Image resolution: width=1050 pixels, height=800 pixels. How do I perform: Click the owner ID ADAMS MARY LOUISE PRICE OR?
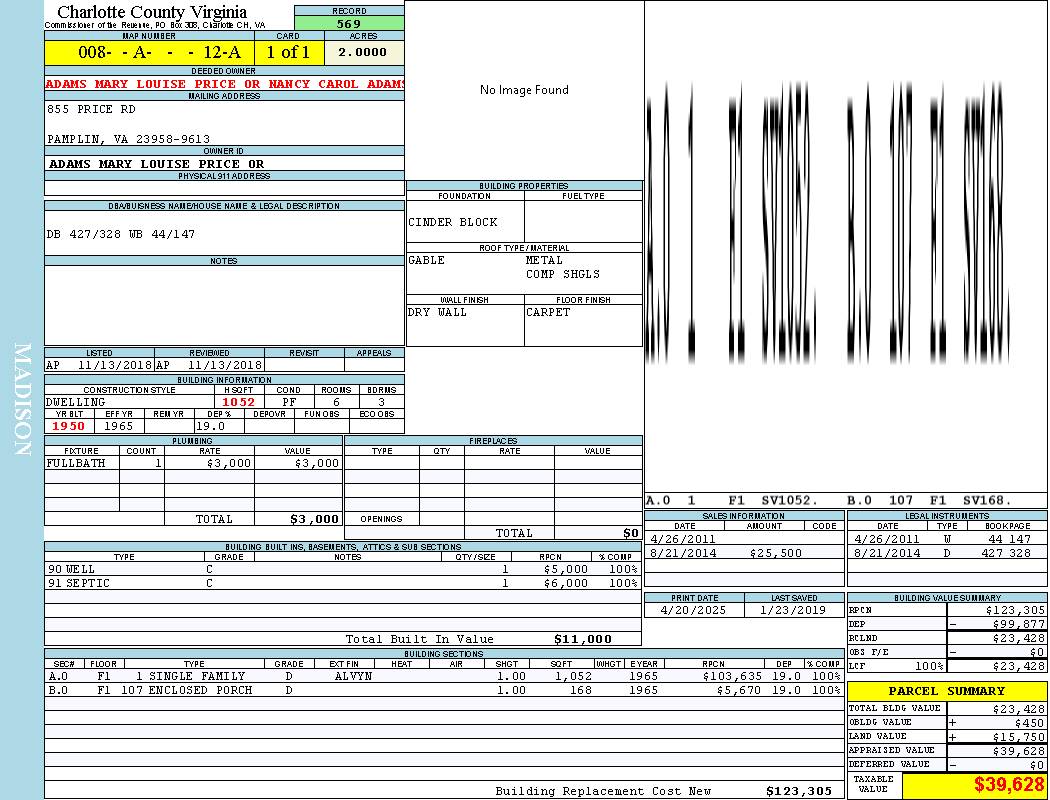[x=156, y=164]
